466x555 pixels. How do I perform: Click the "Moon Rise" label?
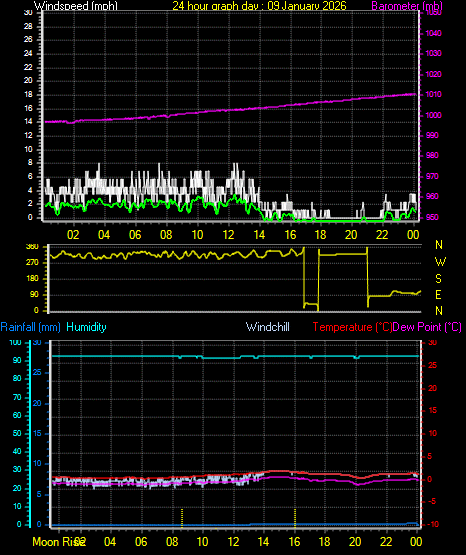point(59,542)
